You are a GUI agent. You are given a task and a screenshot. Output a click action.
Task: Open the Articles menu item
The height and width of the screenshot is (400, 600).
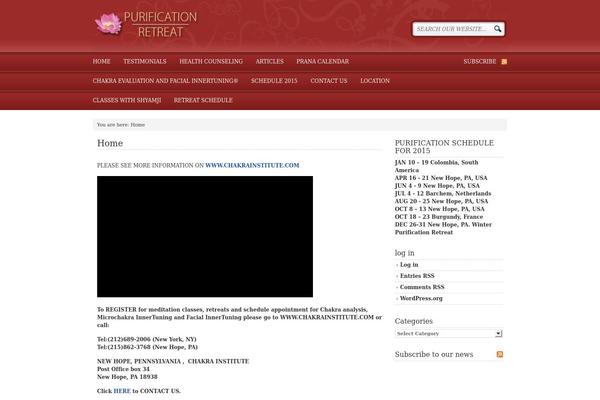pos(269,61)
